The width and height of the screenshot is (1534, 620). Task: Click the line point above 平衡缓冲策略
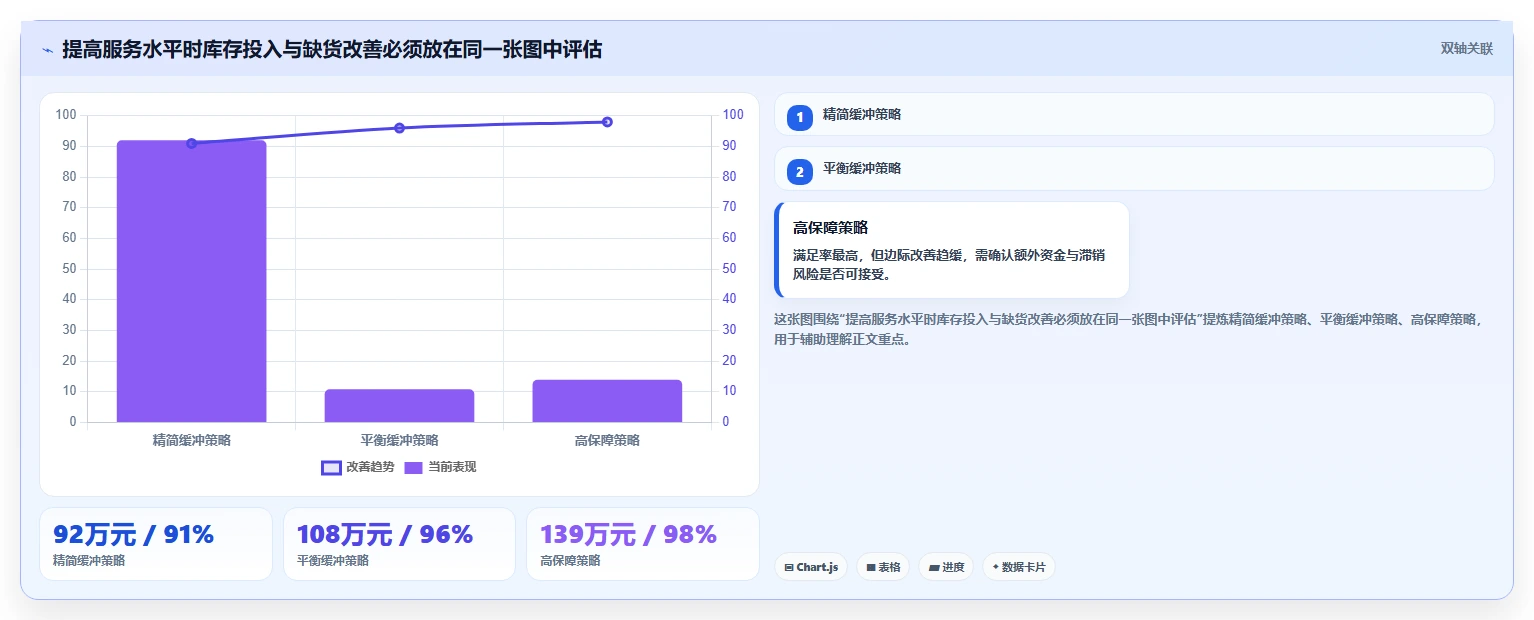point(399,128)
